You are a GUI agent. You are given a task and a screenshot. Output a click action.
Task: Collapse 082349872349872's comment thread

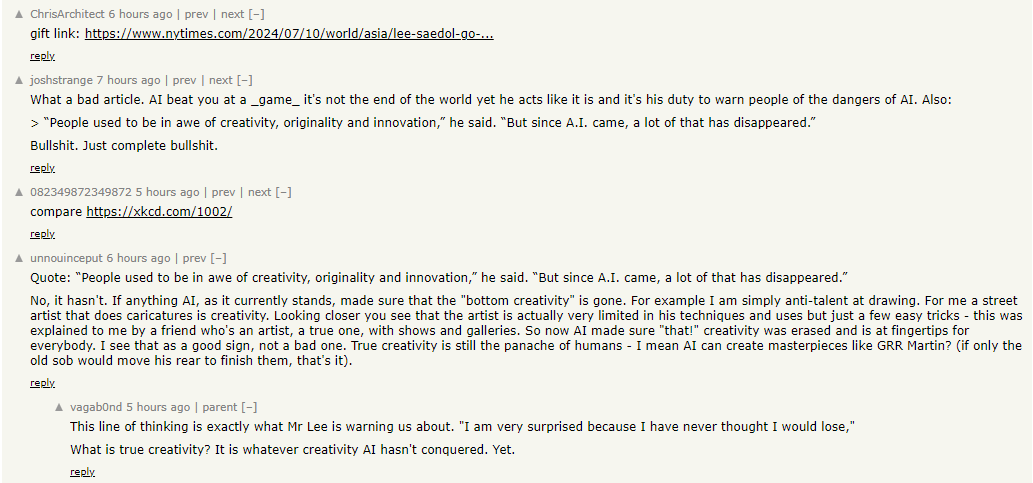(x=283, y=192)
